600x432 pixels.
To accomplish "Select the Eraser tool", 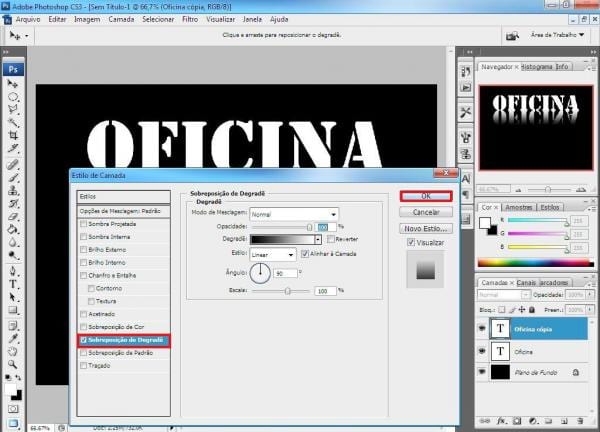I will pos(13,216).
